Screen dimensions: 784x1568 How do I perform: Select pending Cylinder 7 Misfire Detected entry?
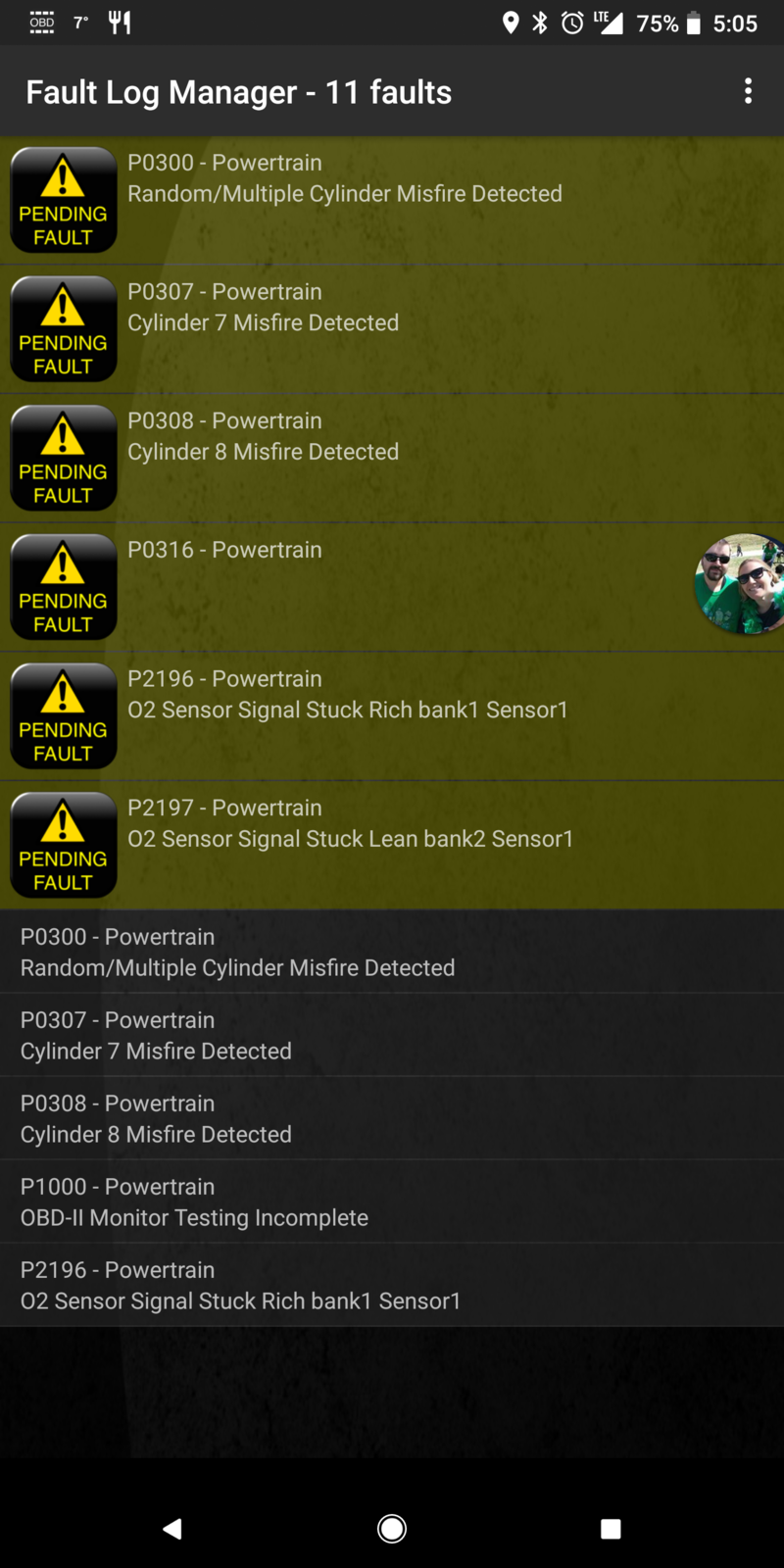coord(392,329)
